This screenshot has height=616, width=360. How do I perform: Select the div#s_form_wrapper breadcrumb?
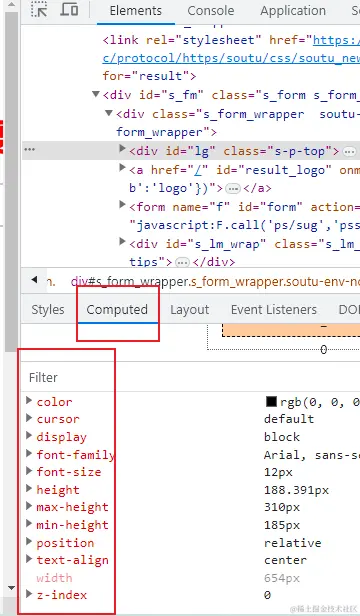coord(215,281)
